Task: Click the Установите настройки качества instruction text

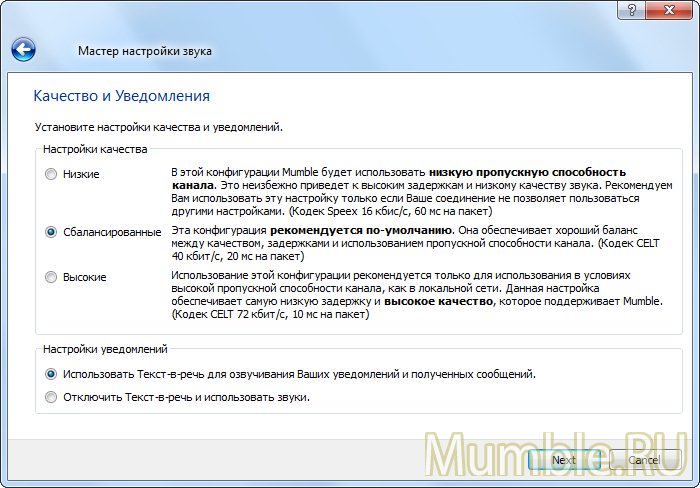Action: click(158, 127)
